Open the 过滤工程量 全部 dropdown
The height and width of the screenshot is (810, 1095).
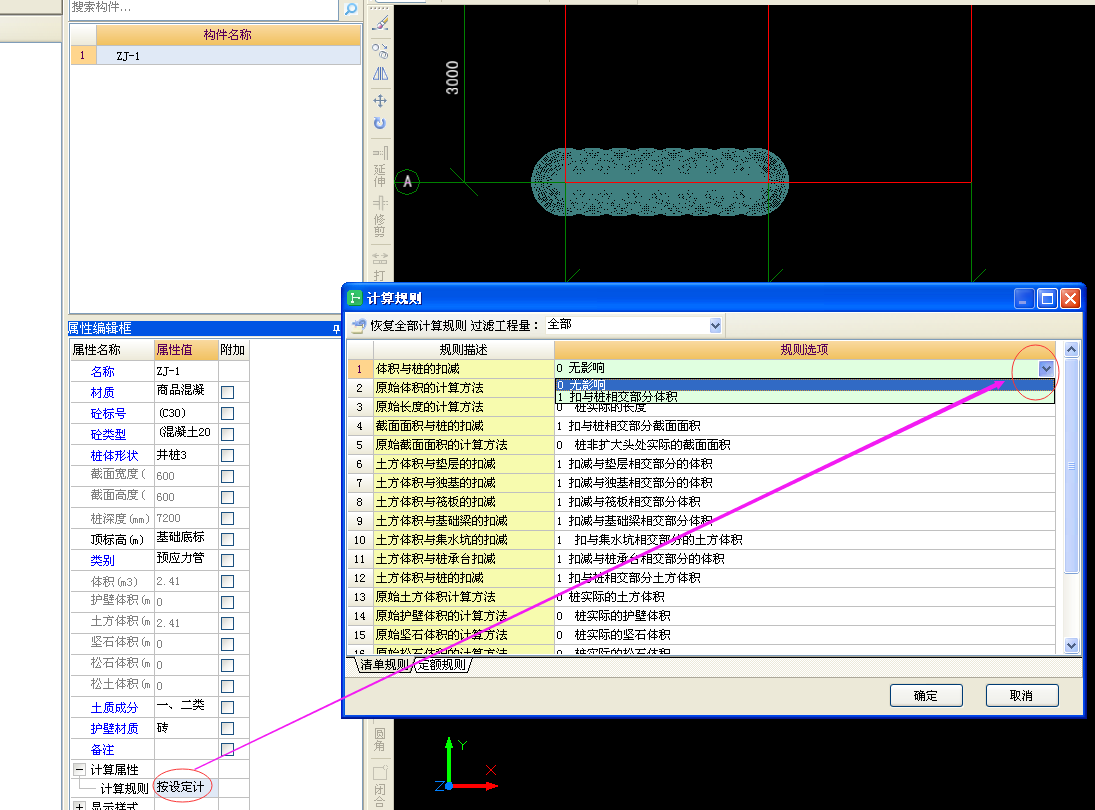point(715,325)
